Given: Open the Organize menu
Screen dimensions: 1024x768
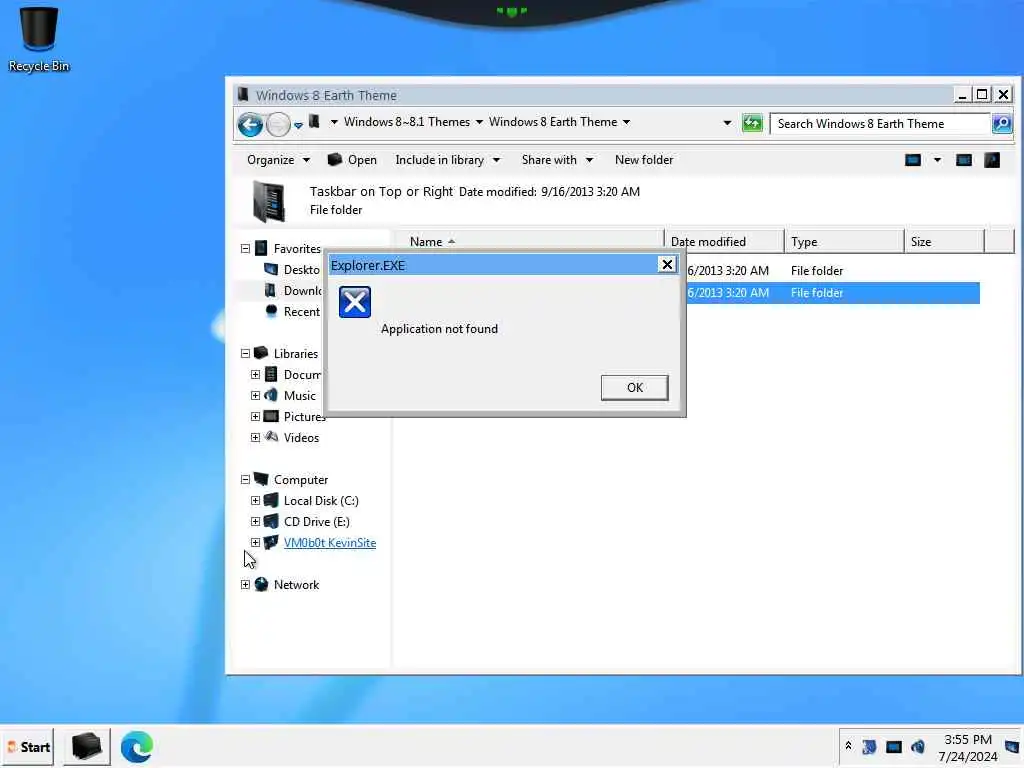Looking at the screenshot, I should tap(278, 160).
